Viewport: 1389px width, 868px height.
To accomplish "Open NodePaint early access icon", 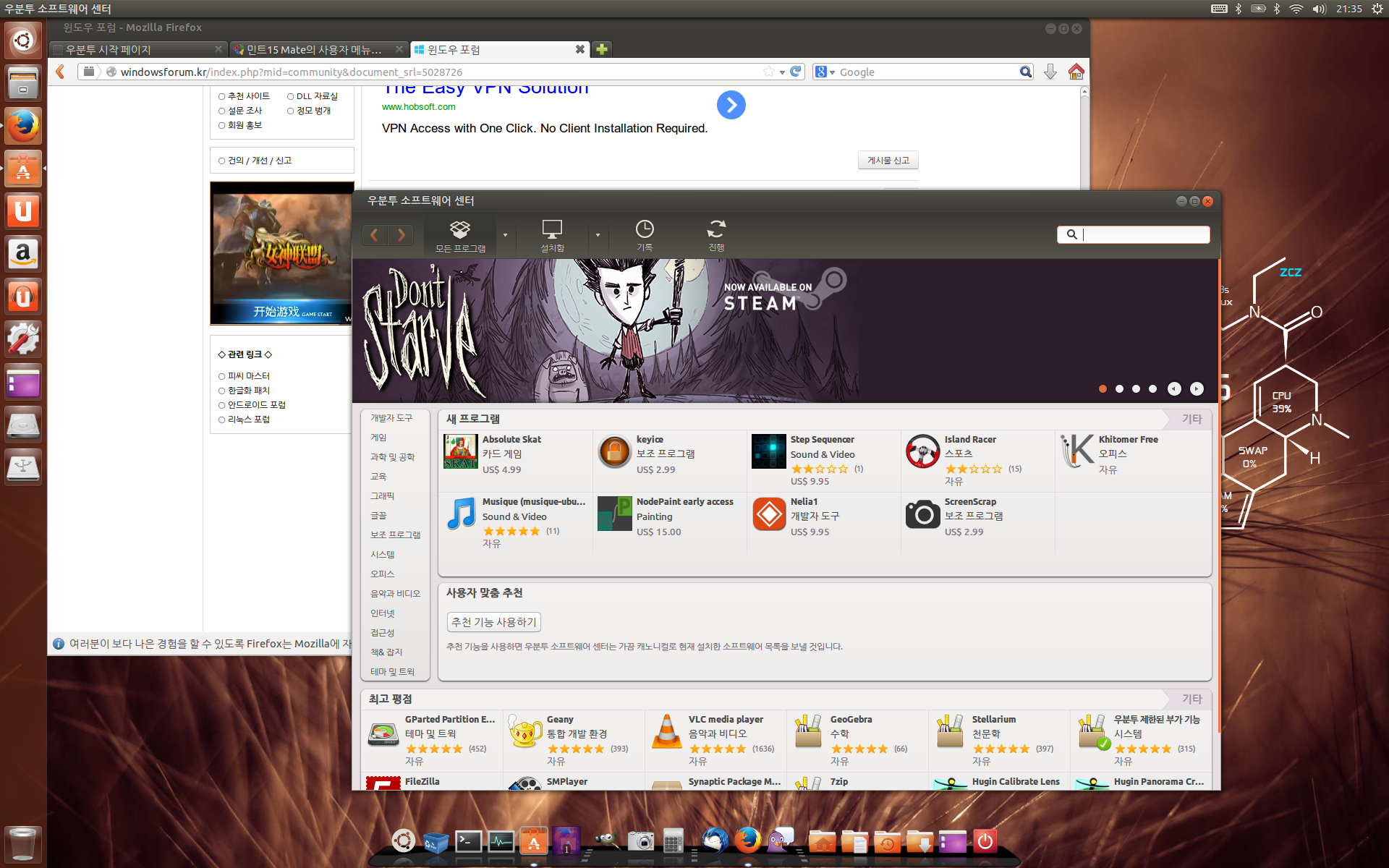I will 615,514.
